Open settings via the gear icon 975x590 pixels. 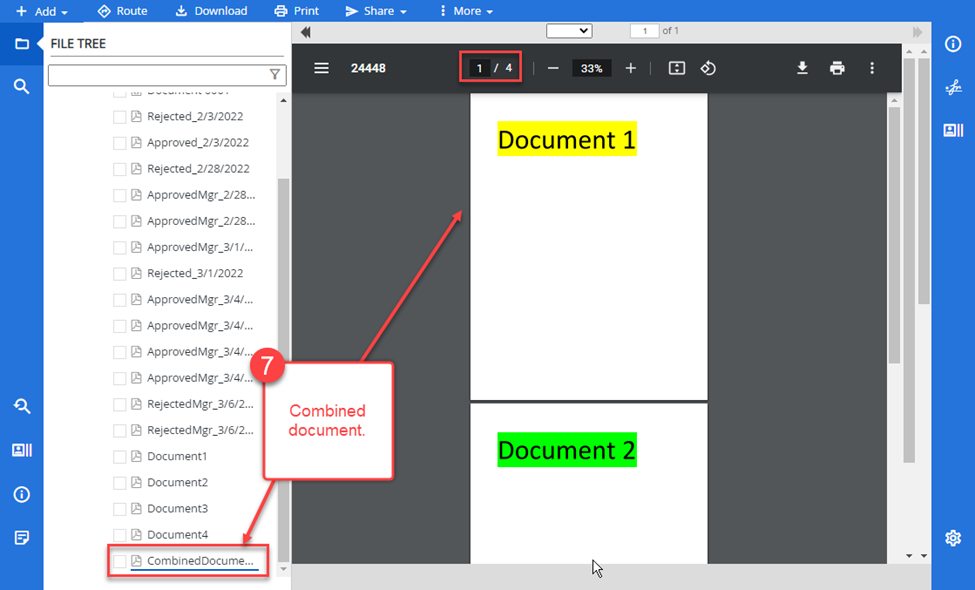click(x=954, y=538)
